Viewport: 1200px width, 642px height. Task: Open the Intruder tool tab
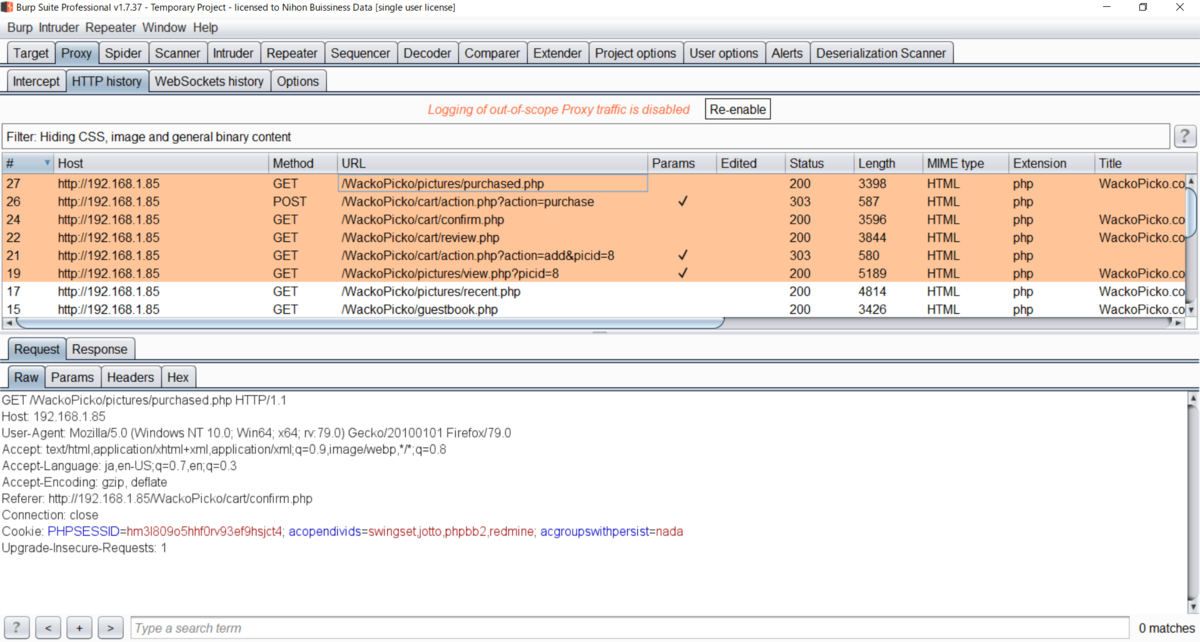coord(234,53)
